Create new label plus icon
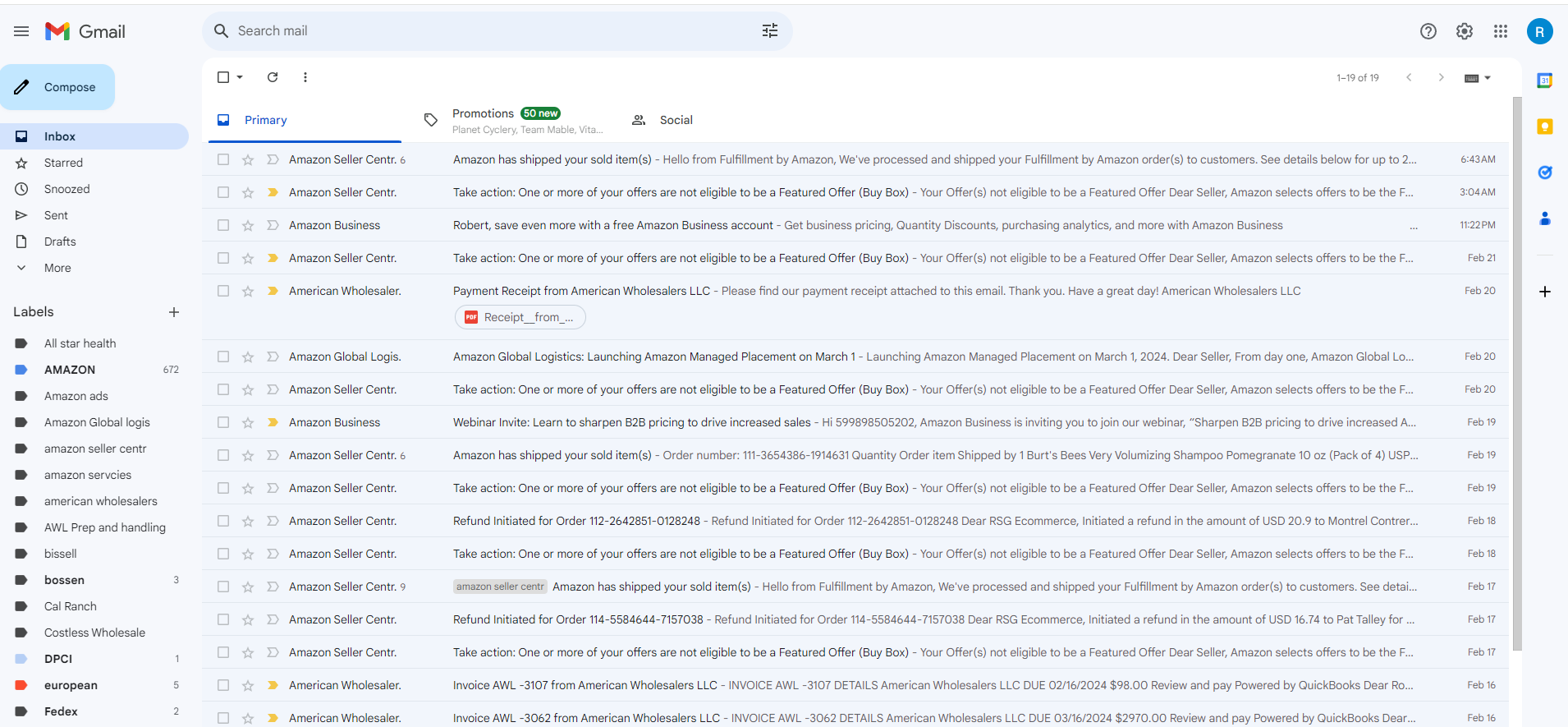 tap(174, 312)
